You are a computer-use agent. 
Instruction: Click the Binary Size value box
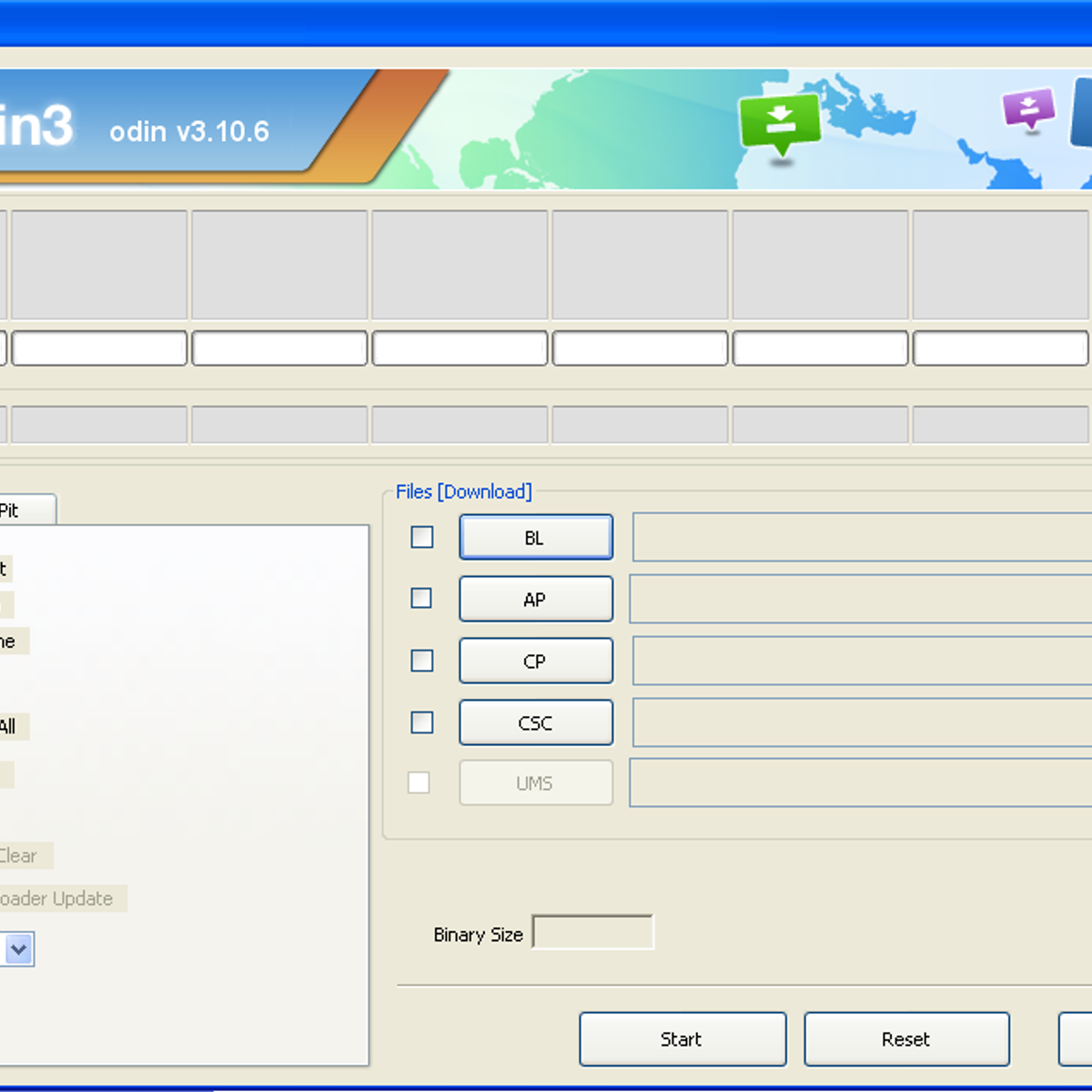pos(592,933)
